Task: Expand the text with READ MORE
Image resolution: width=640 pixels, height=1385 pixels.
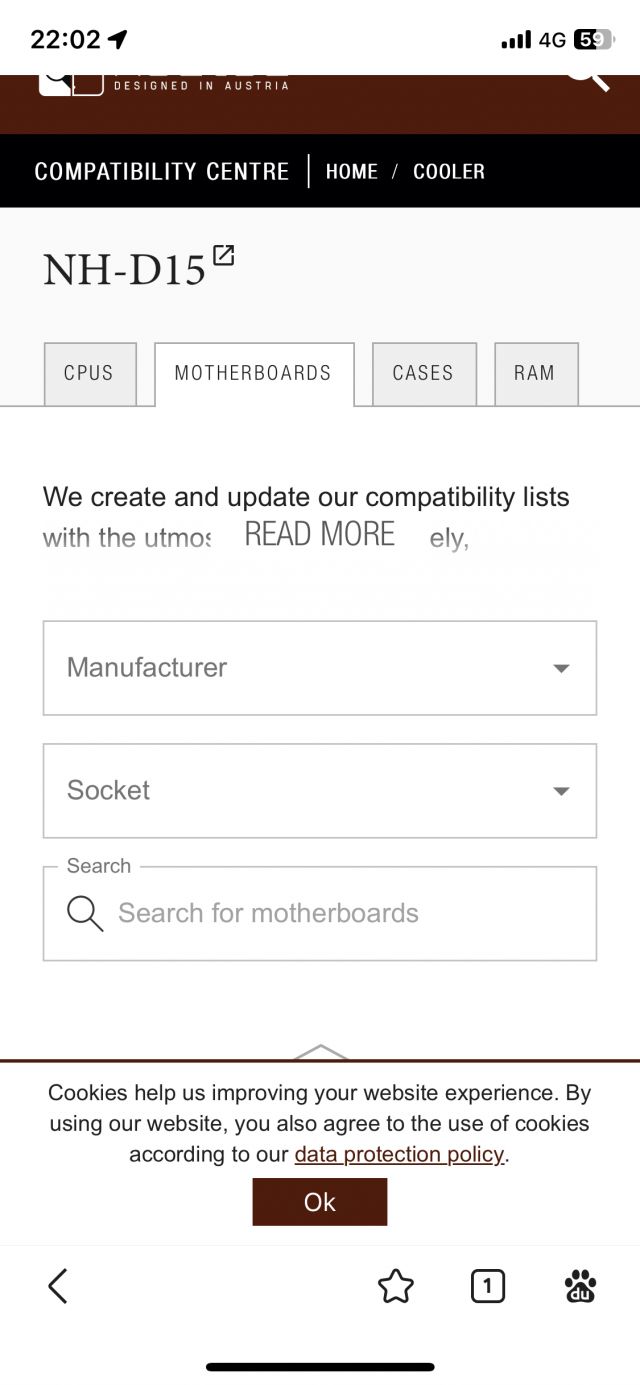Action: (x=320, y=535)
